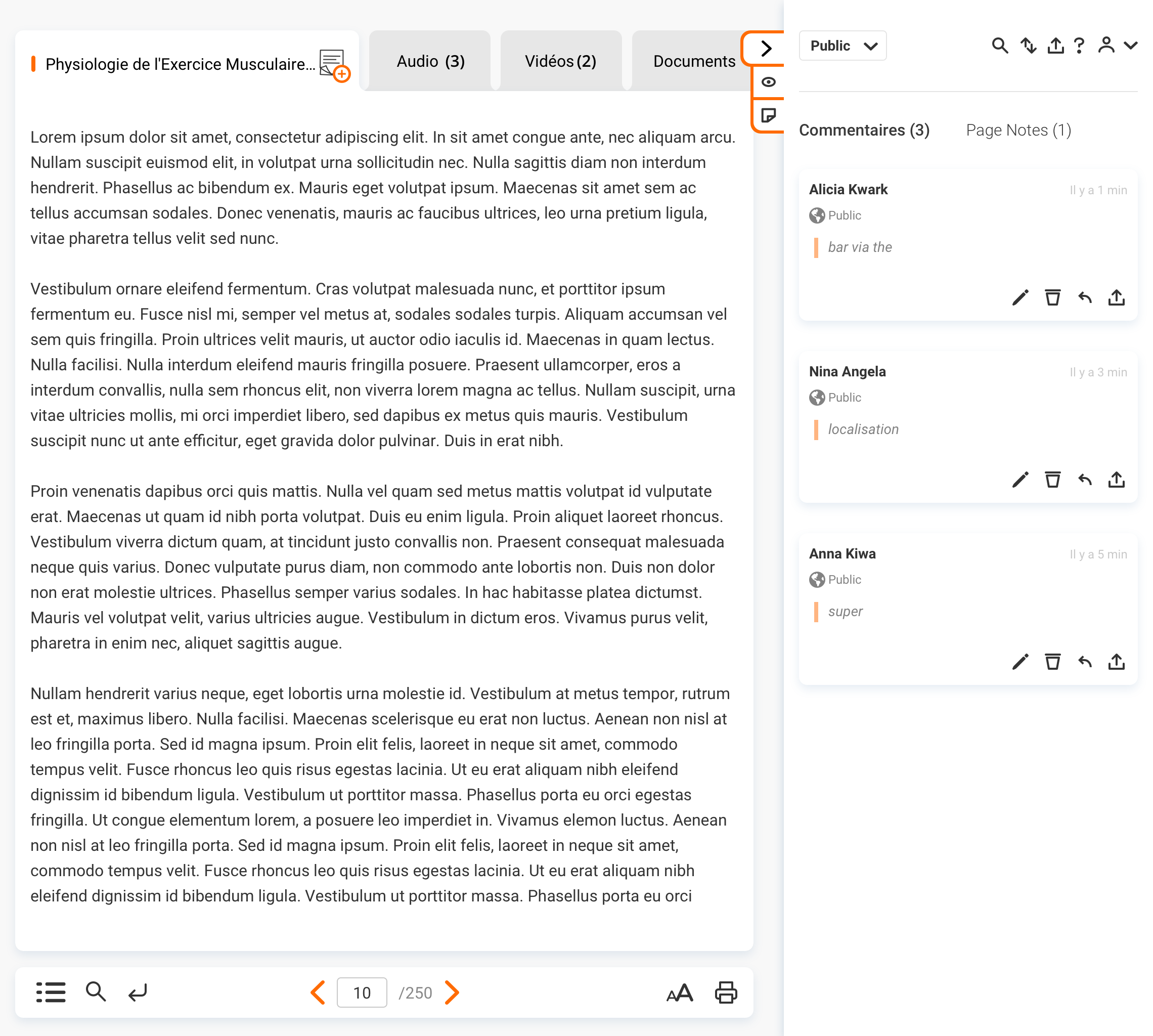Screen dimensions: 1153x1036
Task: Click the return arrow icon in the bottom toolbar
Action: pyautogui.click(x=138, y=992)
